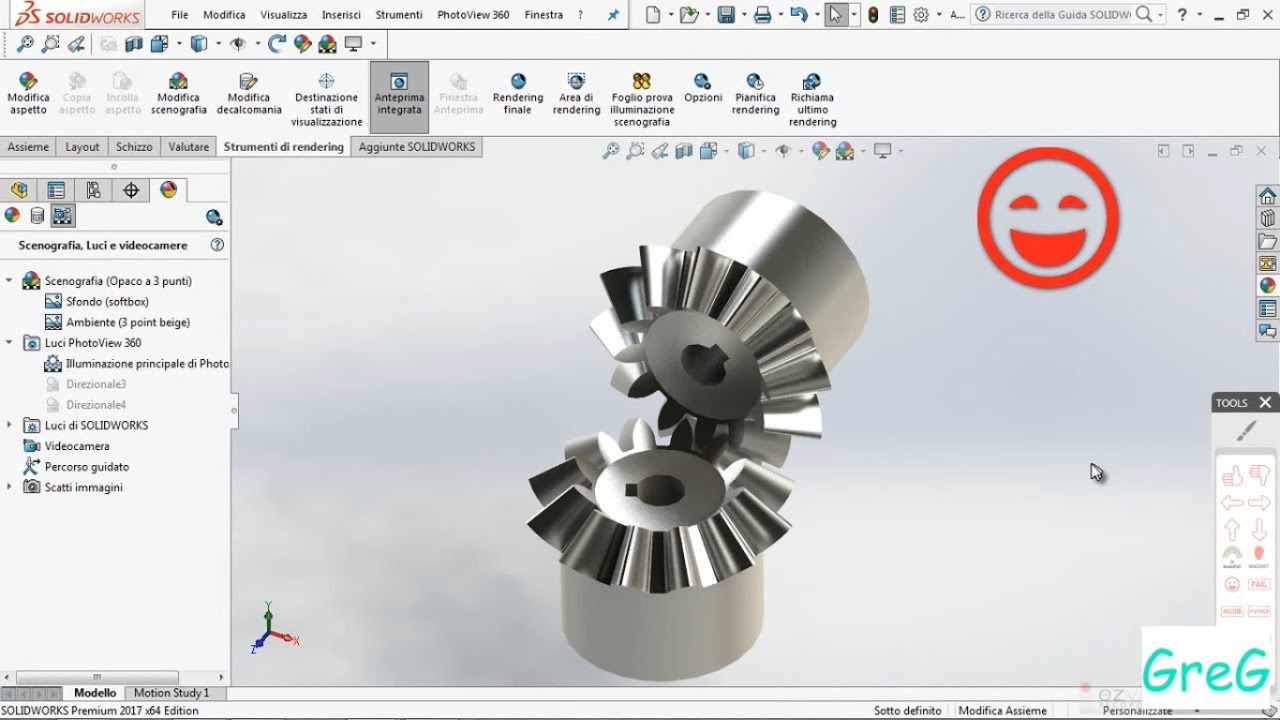Screen dimensions: 1280x720
Task: Open the Modifica menu
Action: coord(224,15)
